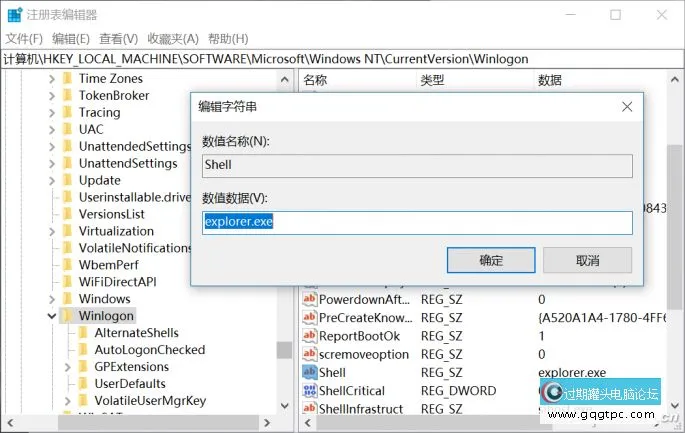Click the Winlogon folder icon
685x433 pixels.
(x=67, y=316)
